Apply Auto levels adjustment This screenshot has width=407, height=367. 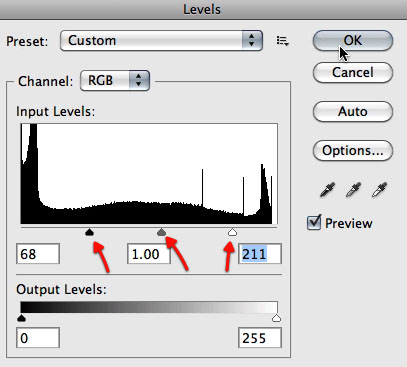coord(353,111)
